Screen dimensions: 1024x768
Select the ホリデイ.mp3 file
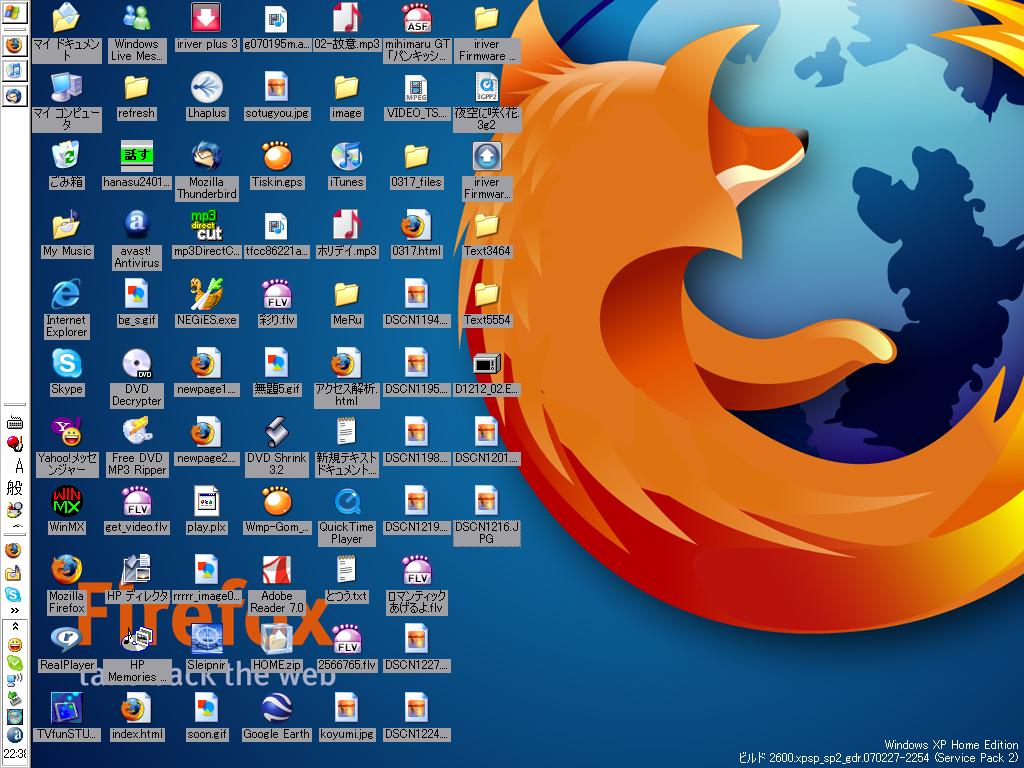pyautogui.click(x=346, y=233)
